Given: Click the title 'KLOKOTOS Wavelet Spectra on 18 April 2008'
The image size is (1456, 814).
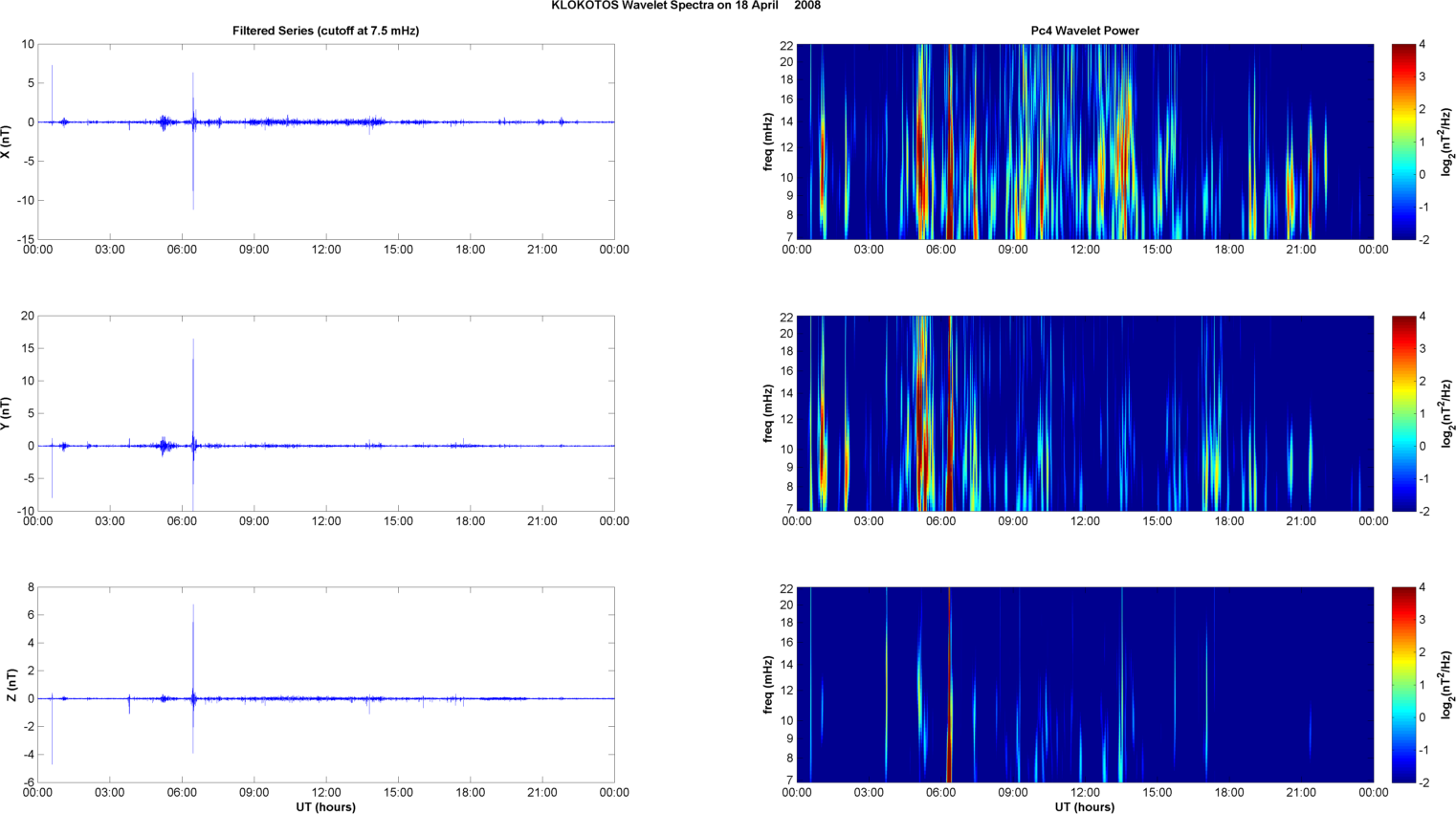Looking at the screenshot, I should coord(686,6).
